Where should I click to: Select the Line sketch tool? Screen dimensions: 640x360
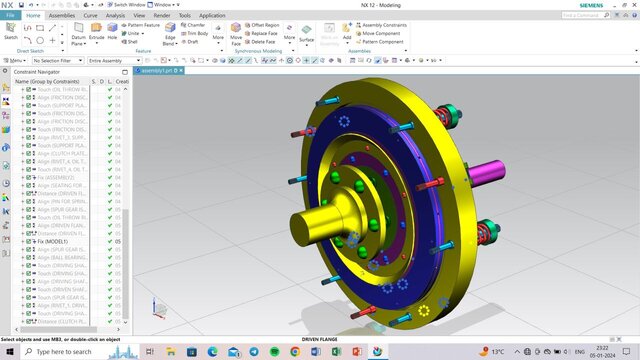52,28
